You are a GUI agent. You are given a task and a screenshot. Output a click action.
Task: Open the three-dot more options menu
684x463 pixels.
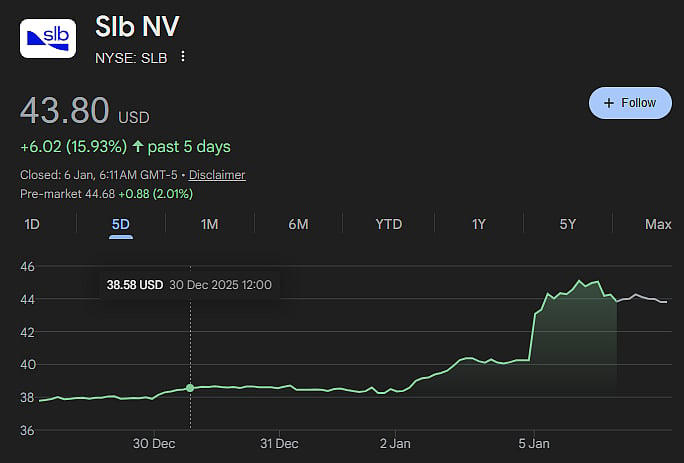[182, 57]
